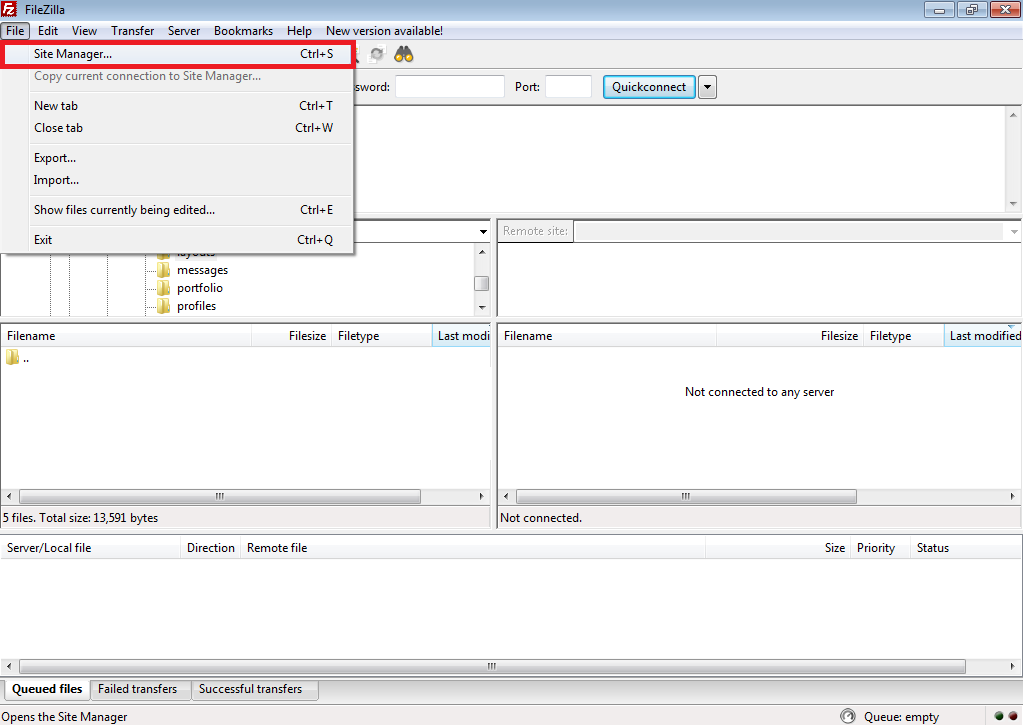Choose New tab menu entry
Image resolution: width=1023 pixels, height=725 pixels.
click(x=177, y=106)
